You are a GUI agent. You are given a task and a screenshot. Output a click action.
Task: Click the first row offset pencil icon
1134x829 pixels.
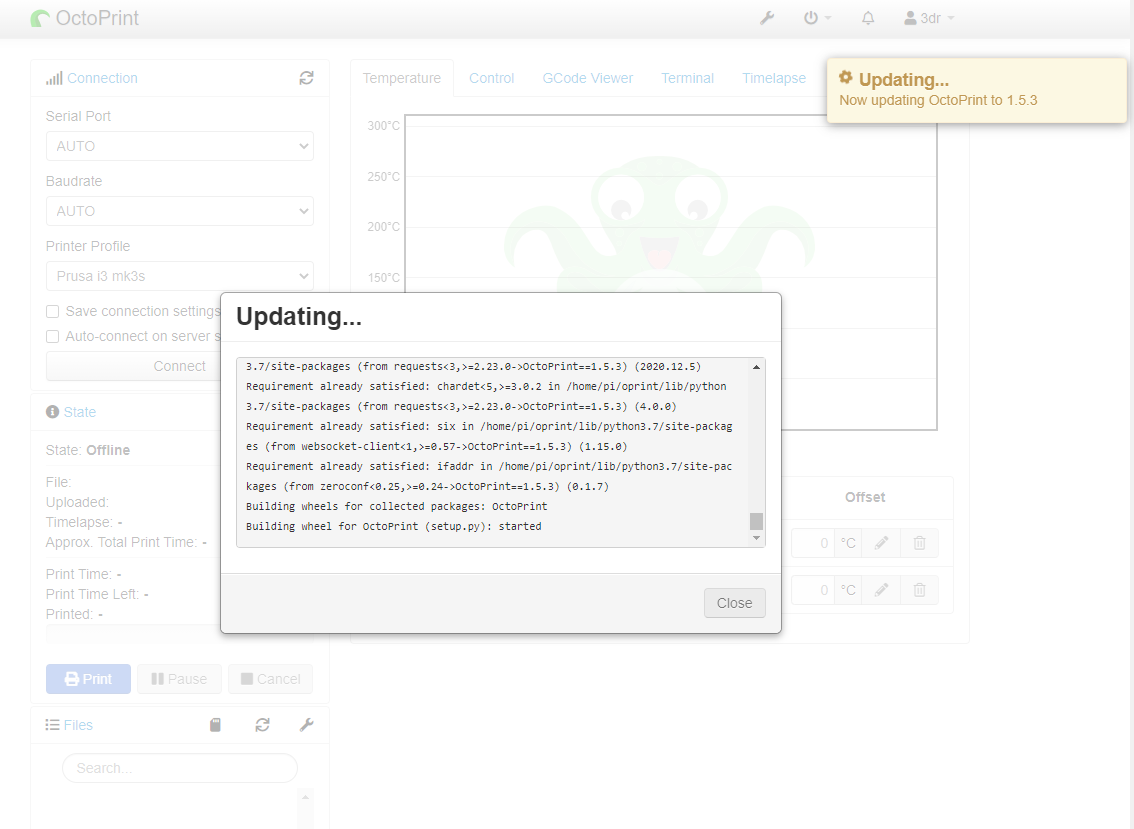pos(881,543)
